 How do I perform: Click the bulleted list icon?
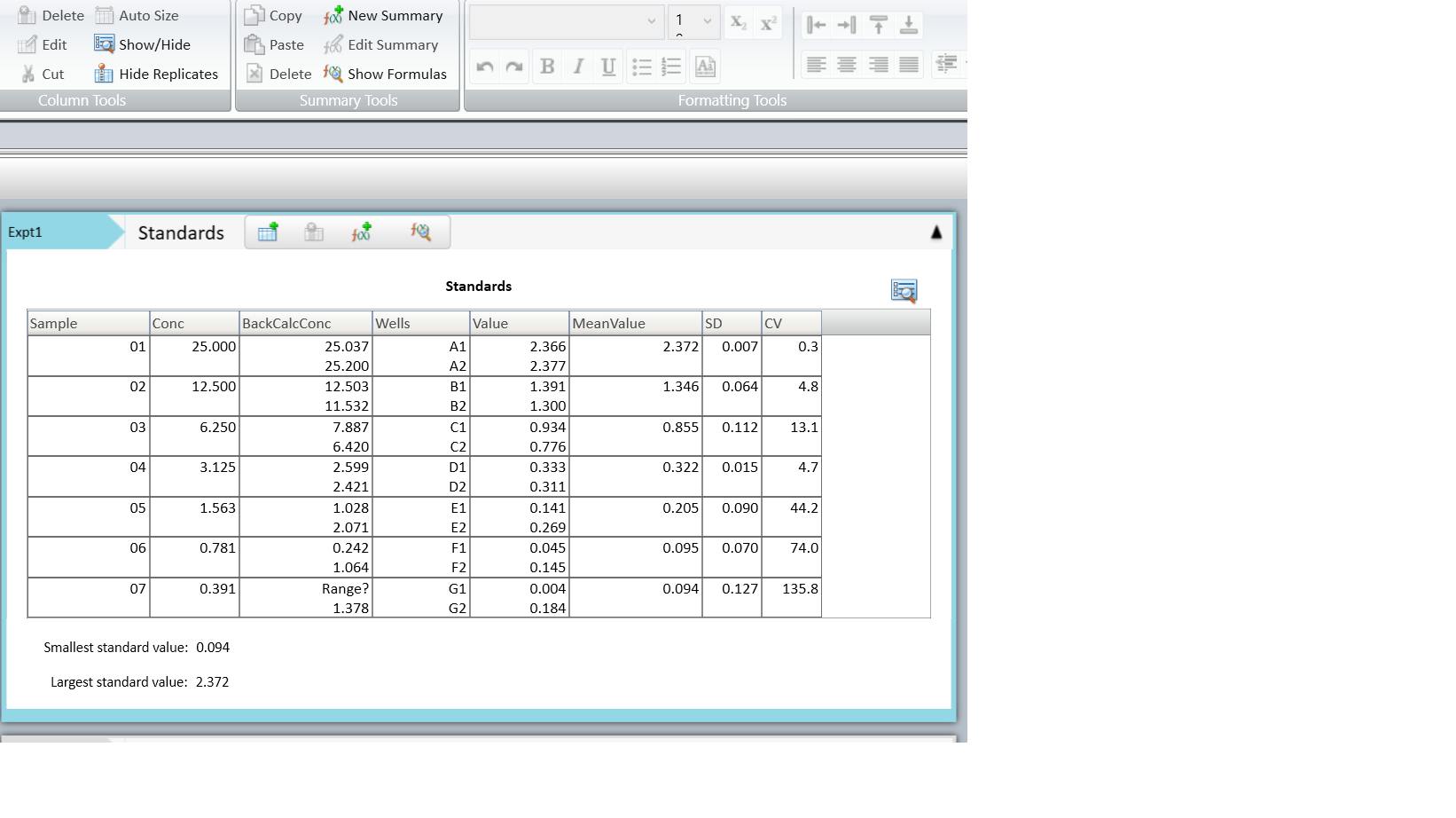tap(641, 67)
